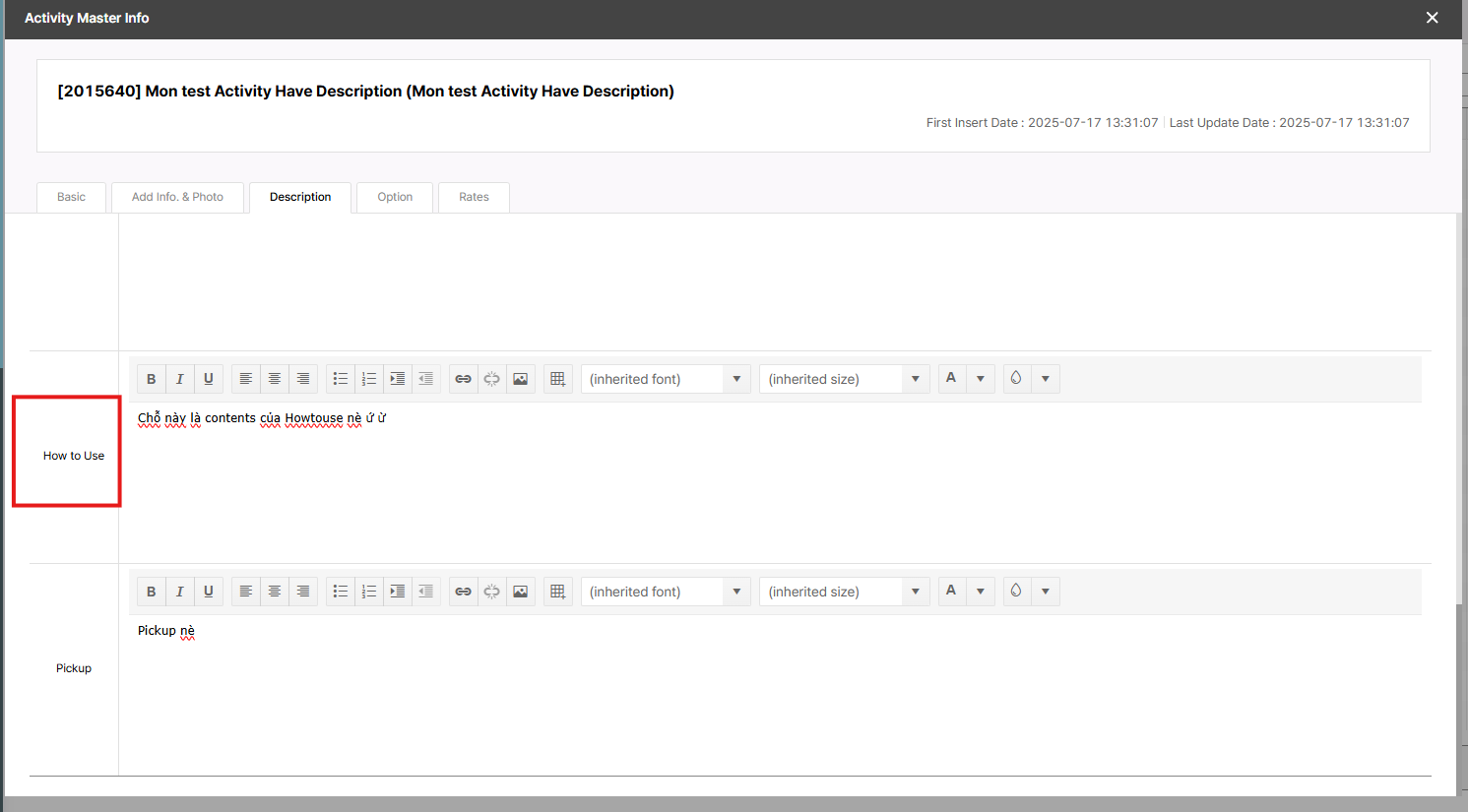Click the 'Pickup' row label
The image size is (1468, 812).
(x=74, y=668)
